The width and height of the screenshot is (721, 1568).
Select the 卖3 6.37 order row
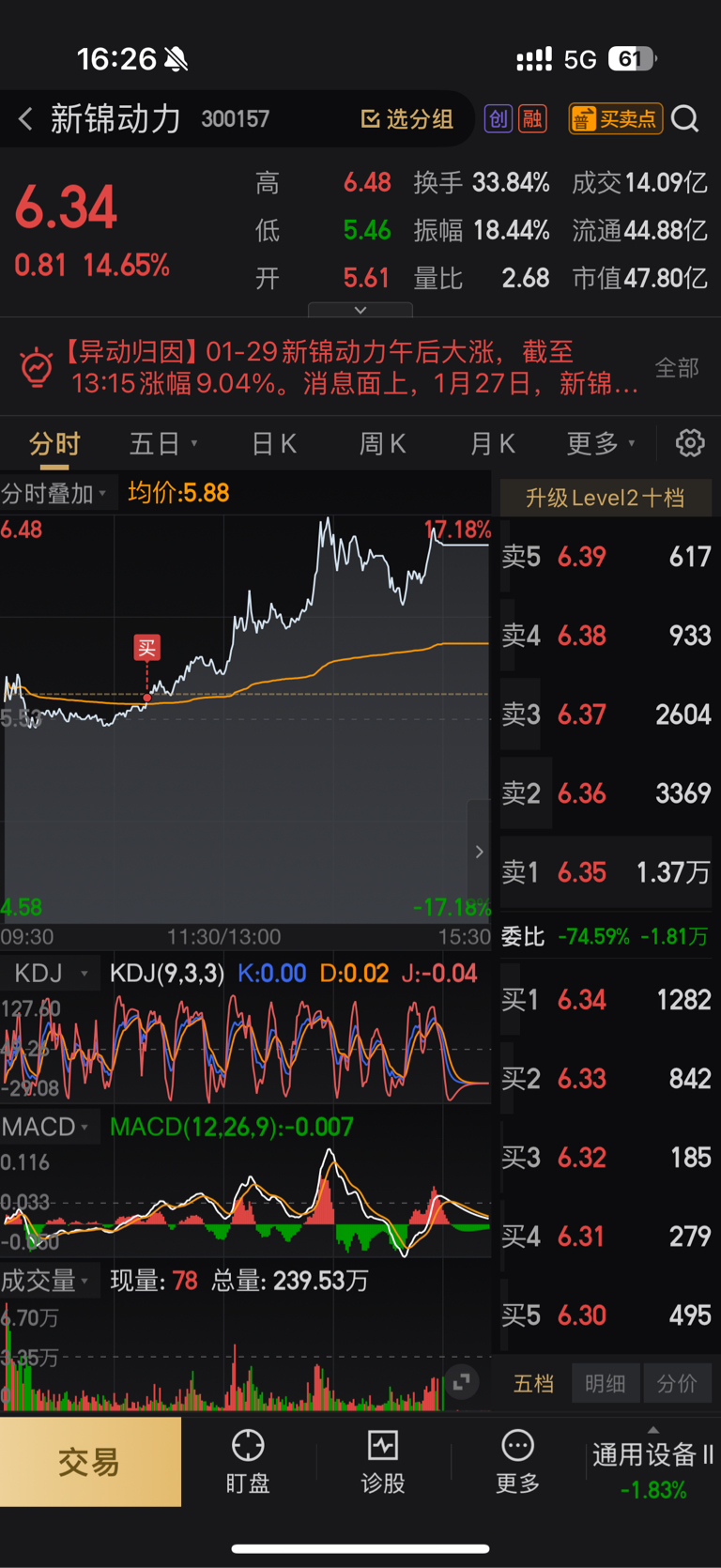[606, 715]
